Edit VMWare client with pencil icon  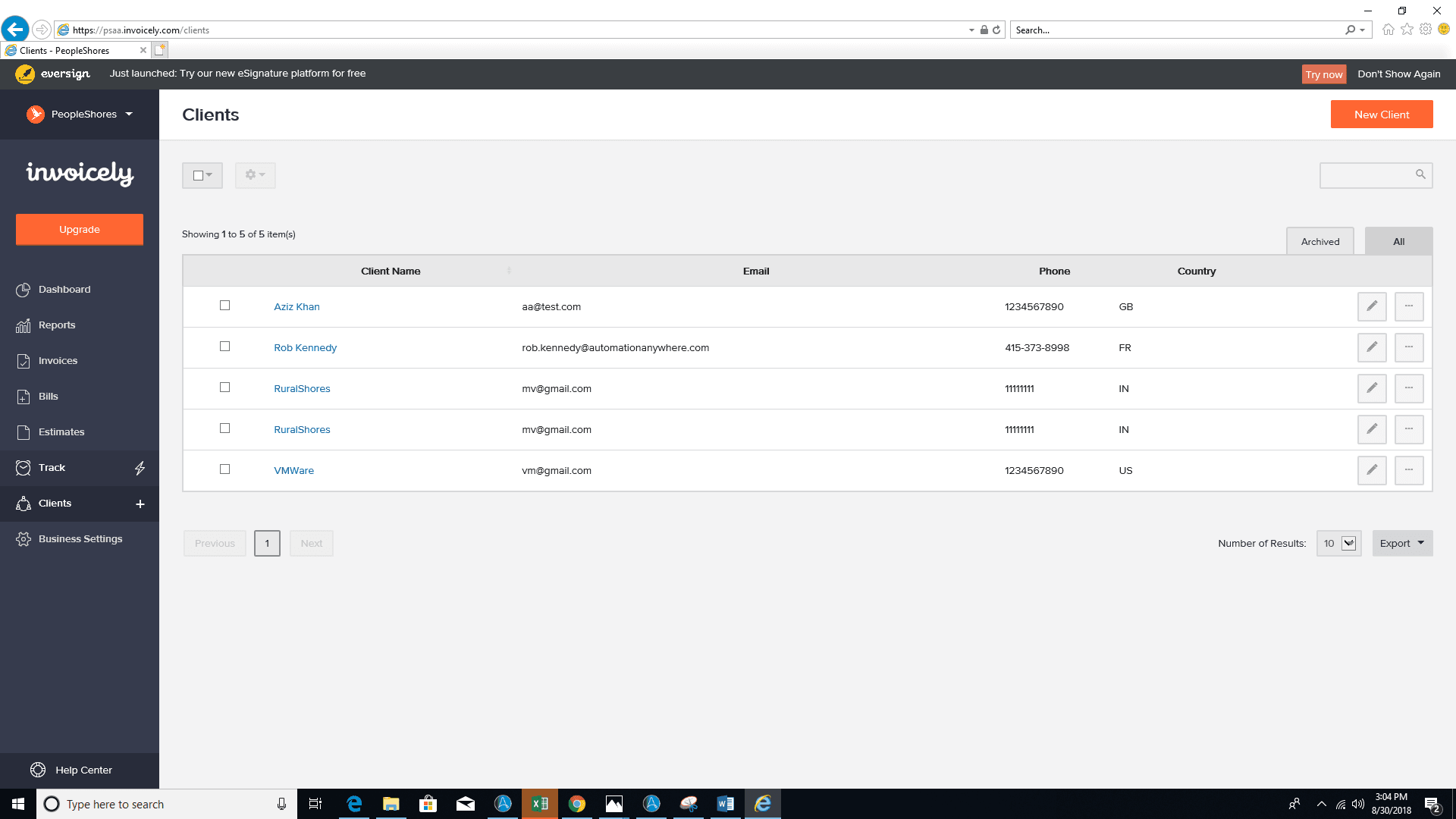point(1372,470)
